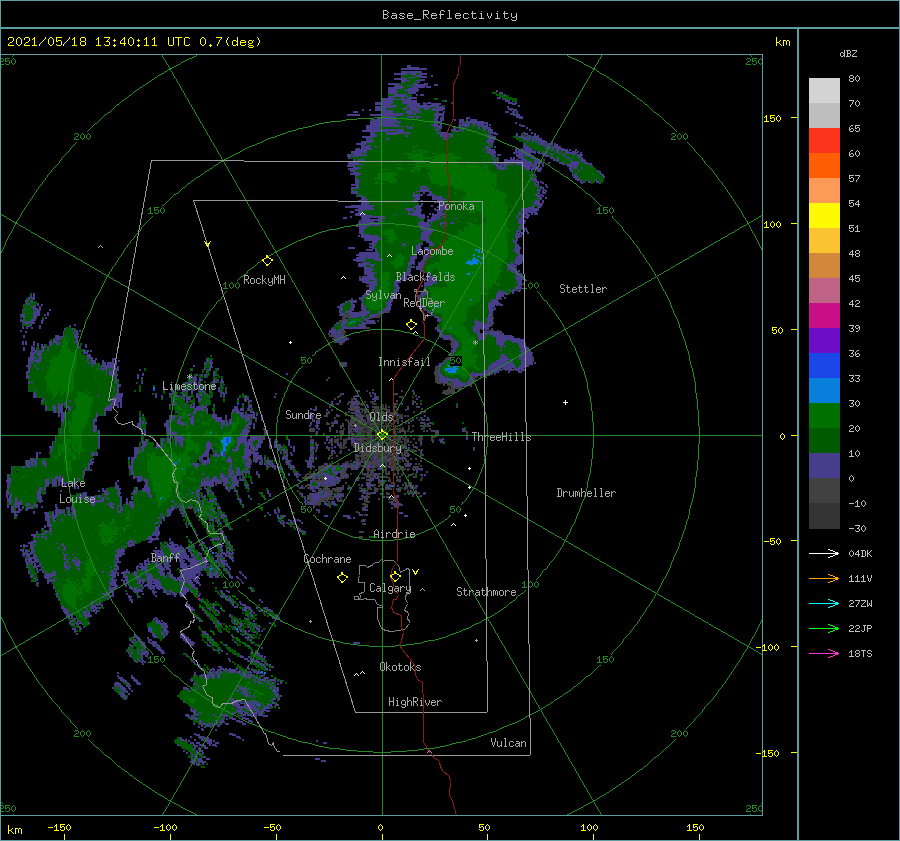900x841 pixels.
Task: Select the orange 111V arrow legend icon
Action: click(824, 579)
